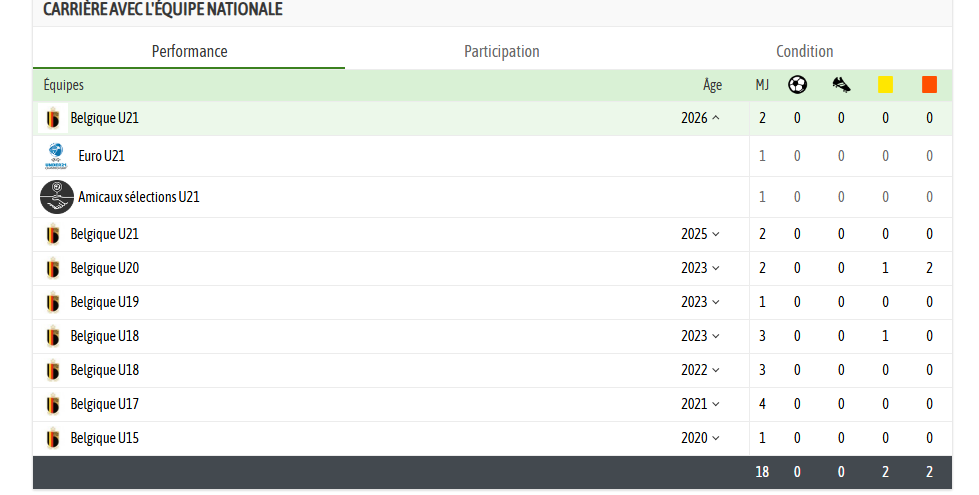
Task: Select the Performance tab
Action: click(x=189, y=51)
